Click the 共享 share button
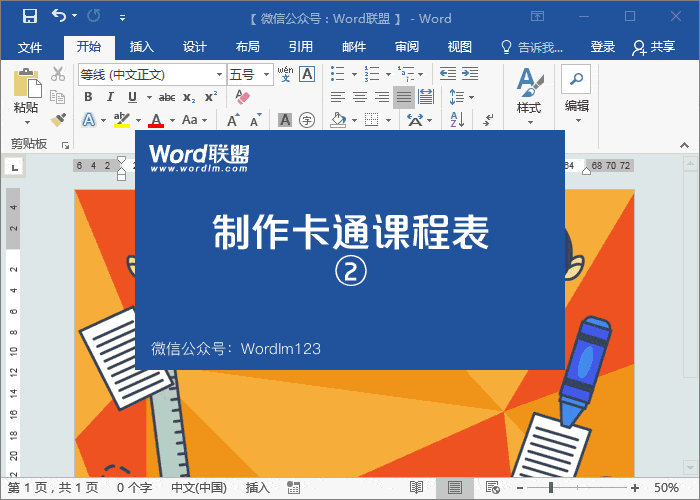The height and width of the screenshot is (500, 700). pyautogui.click(x=654, y=47)
